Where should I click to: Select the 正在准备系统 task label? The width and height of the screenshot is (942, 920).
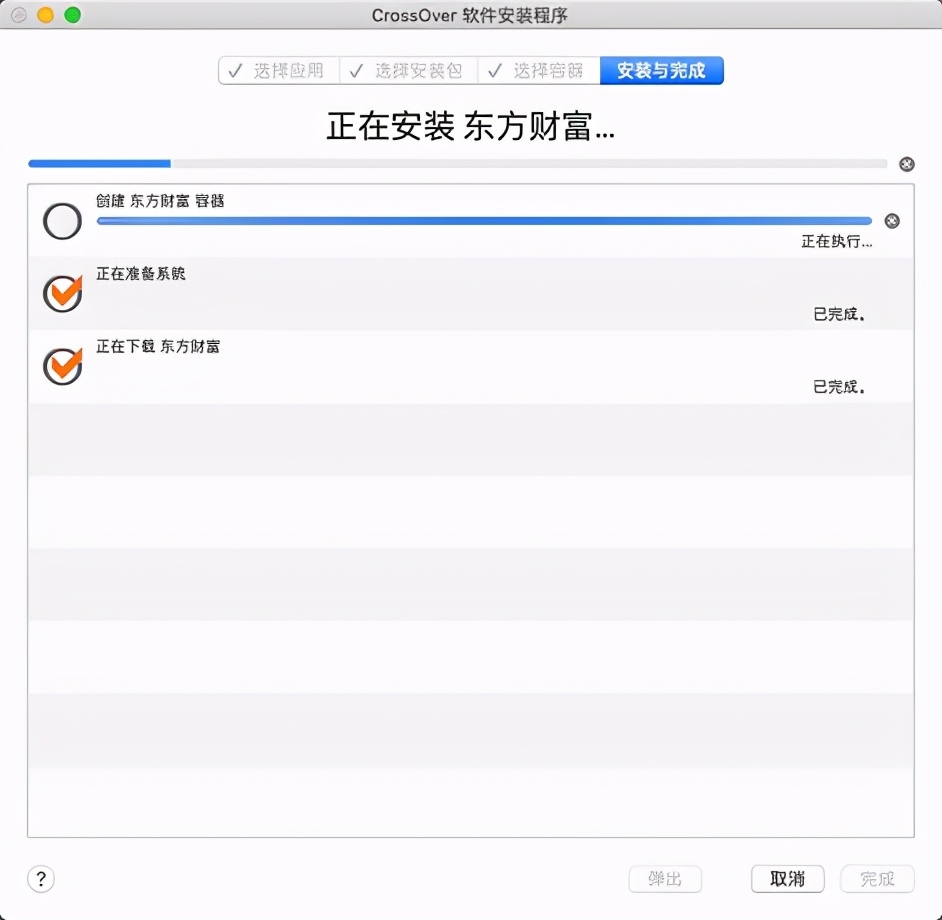141,273
